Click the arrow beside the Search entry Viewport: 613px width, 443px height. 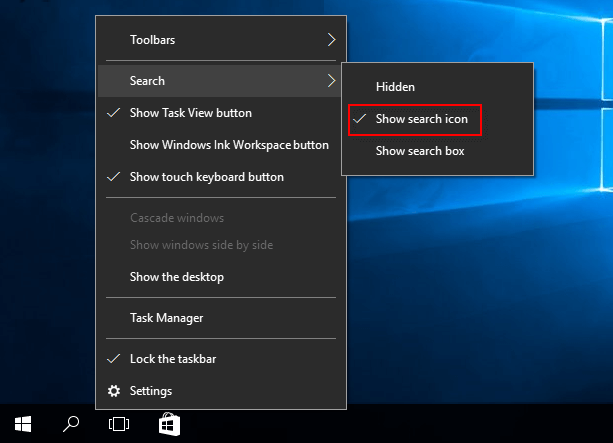pyautogui.click(x=331, y=81)
